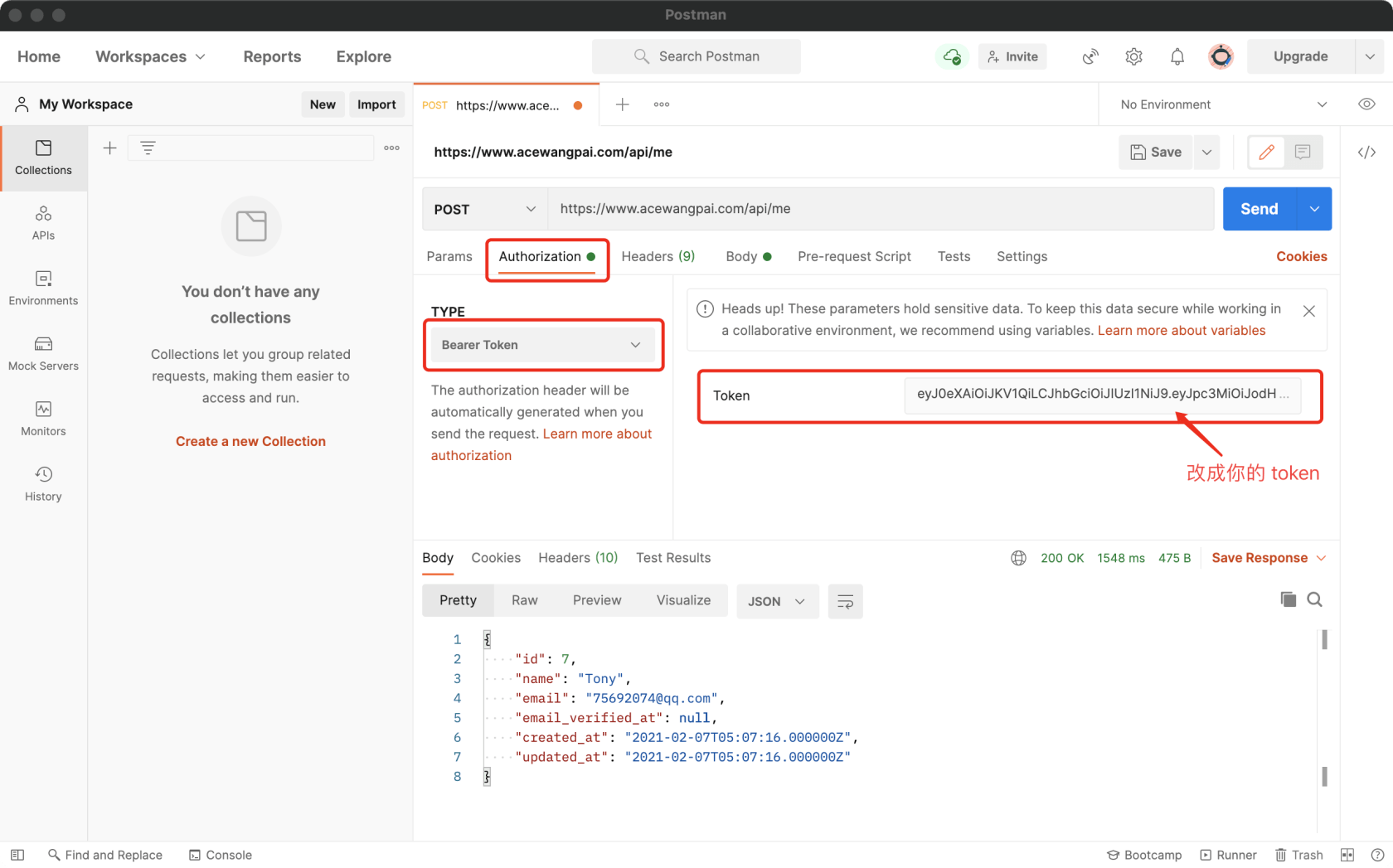
Task: Open the Runner in status bar
Action: coord(1228,855)
